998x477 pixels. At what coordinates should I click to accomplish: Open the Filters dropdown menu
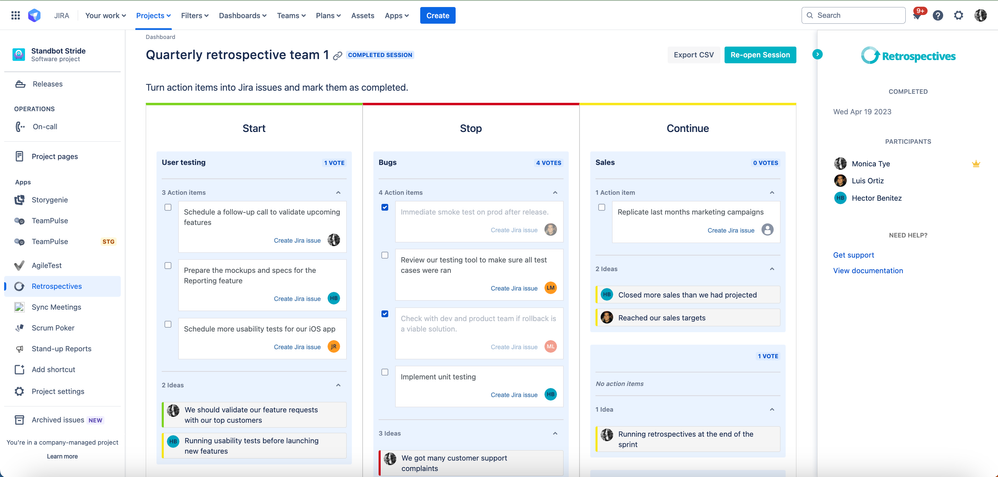click(x=195, y=15)
